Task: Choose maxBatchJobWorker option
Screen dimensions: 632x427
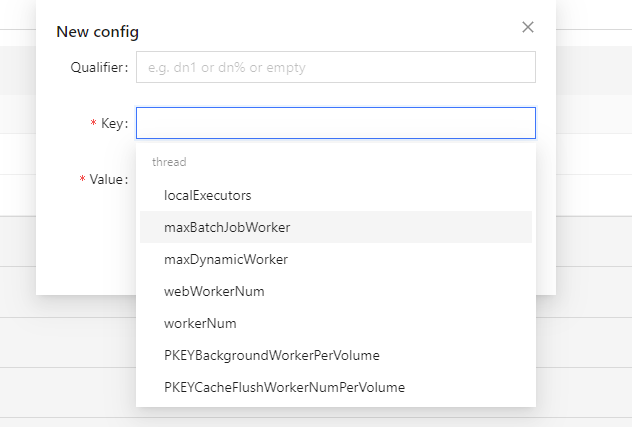Action: click(x=227, y=227)
